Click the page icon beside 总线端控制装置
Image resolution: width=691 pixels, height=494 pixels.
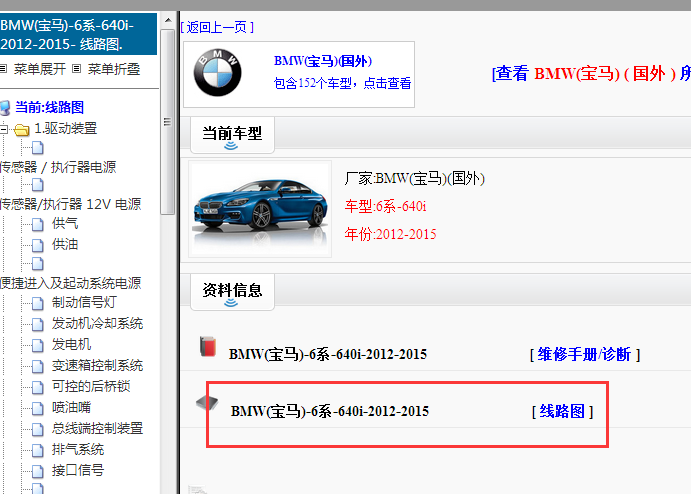click(x=37, y=429)
